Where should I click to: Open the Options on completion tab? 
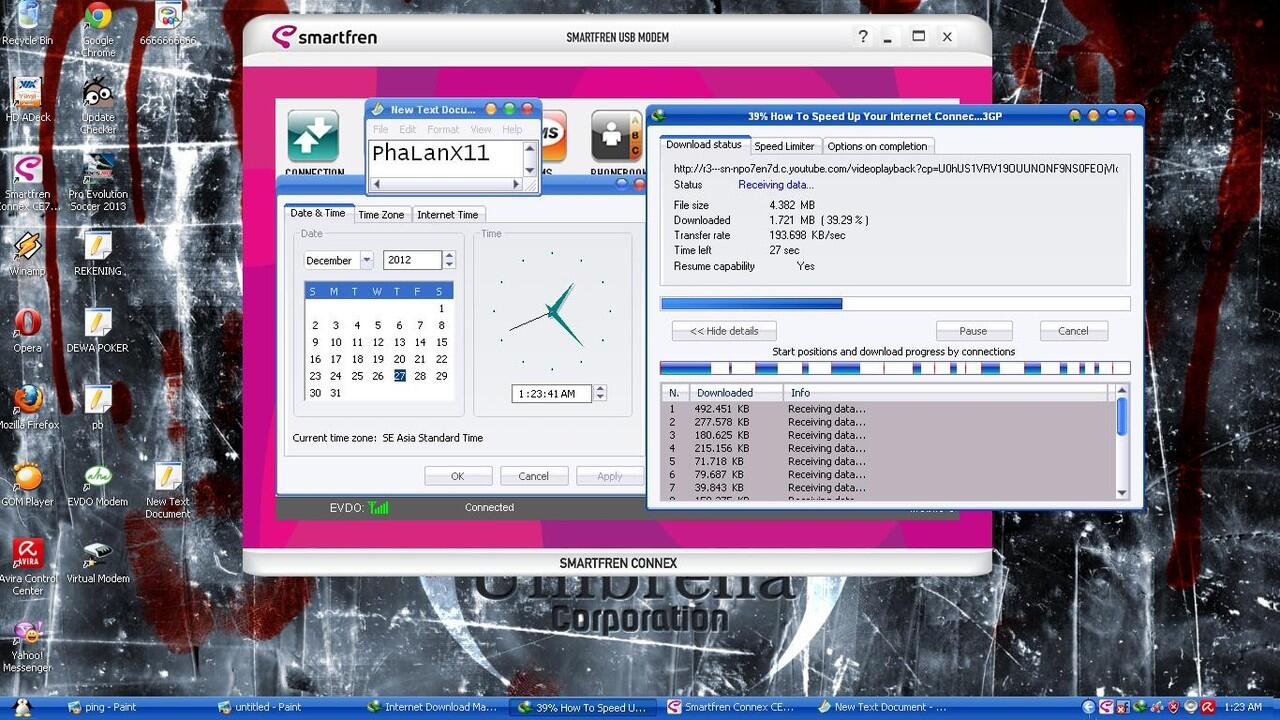point(877,146)
